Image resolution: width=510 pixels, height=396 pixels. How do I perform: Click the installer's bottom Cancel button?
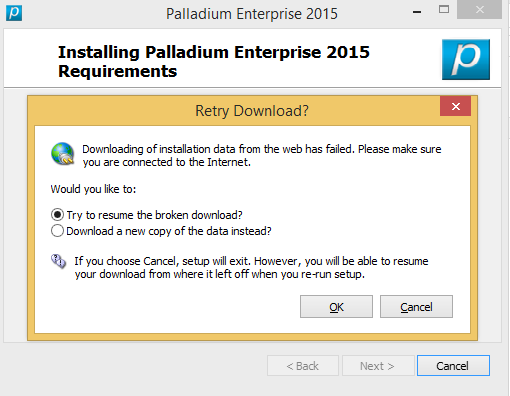[453, 366]
